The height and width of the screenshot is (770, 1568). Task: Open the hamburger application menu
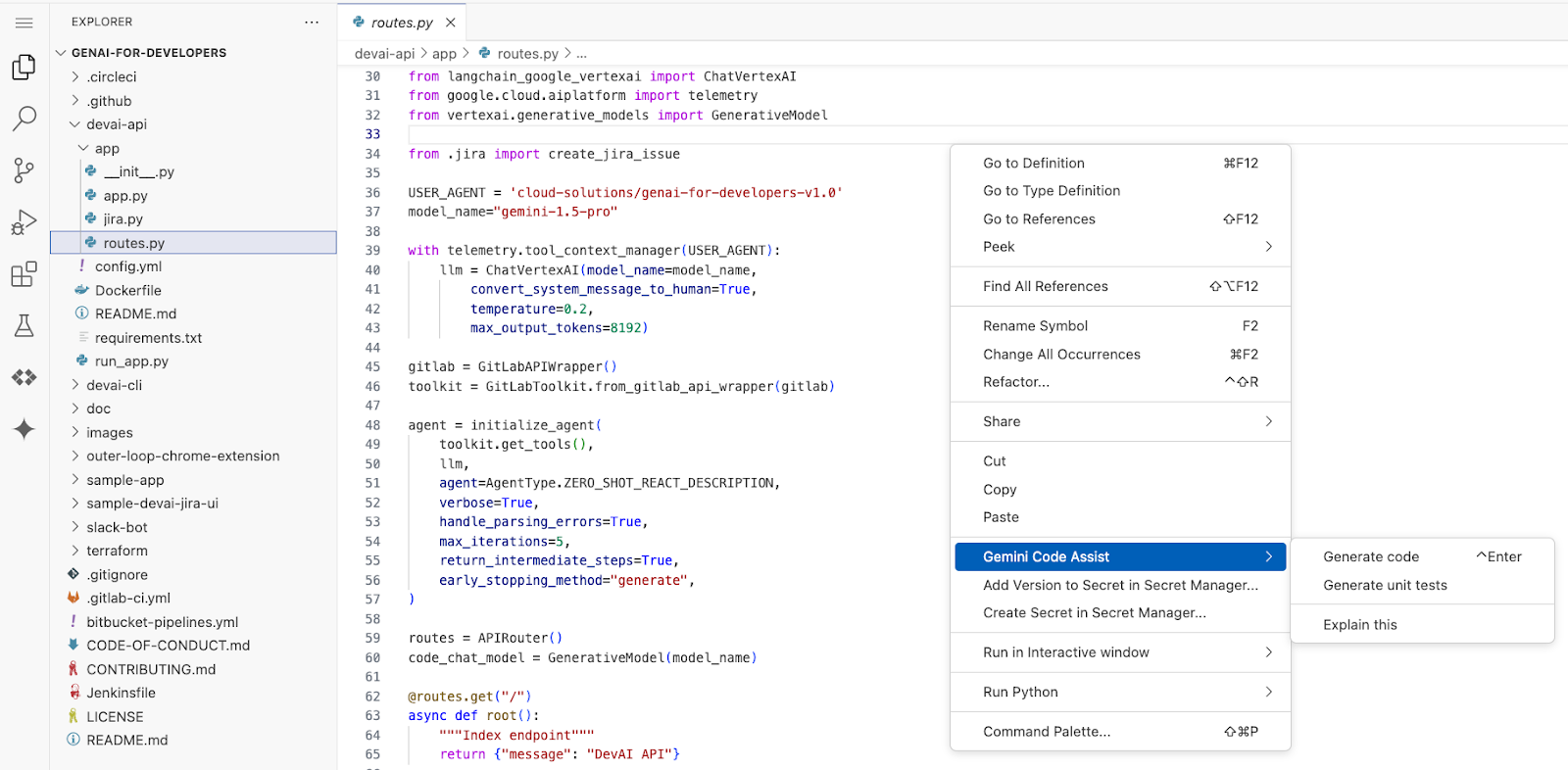click(x=24, y=23)
